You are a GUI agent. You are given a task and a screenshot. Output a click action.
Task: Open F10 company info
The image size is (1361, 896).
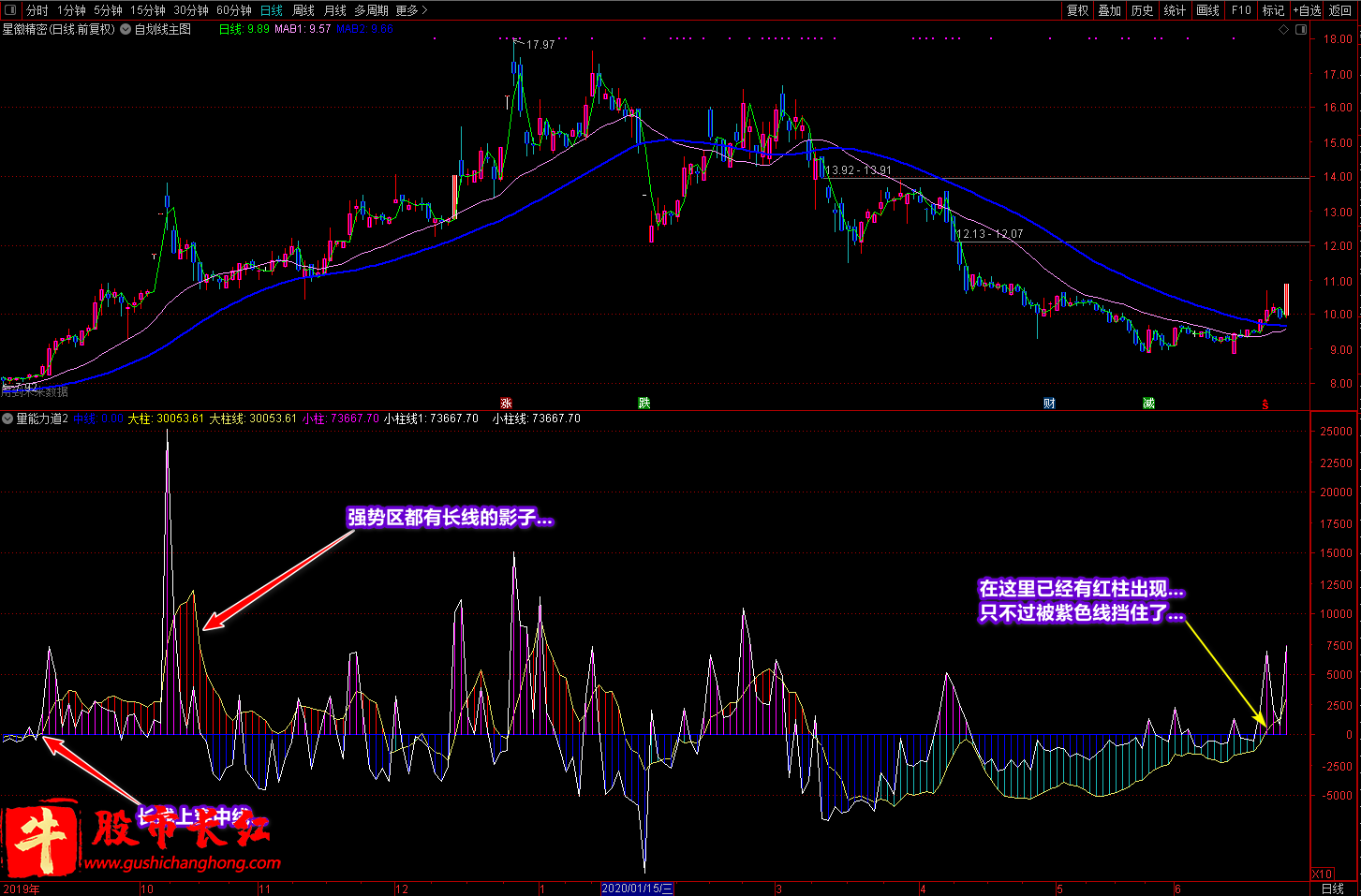pyautogui.click(x=1241, y=10)
